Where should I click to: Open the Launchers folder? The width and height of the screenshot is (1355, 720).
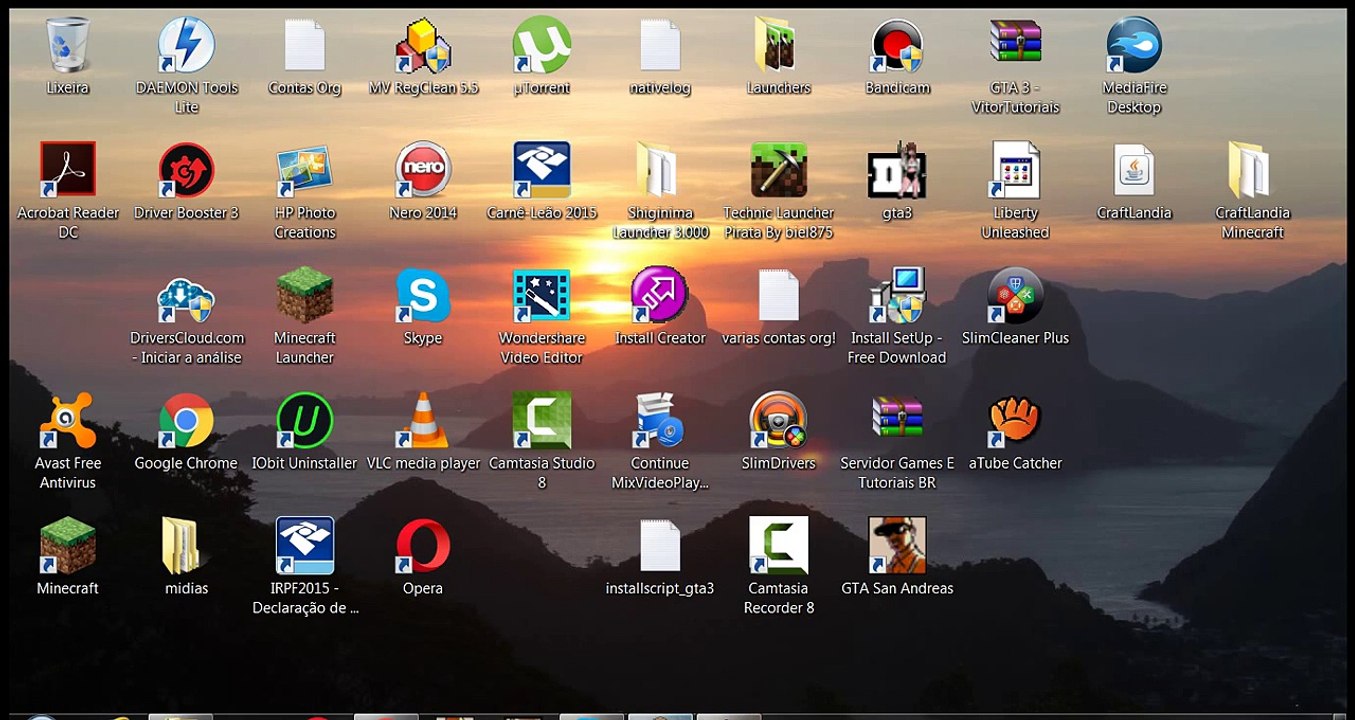[778, 45]
